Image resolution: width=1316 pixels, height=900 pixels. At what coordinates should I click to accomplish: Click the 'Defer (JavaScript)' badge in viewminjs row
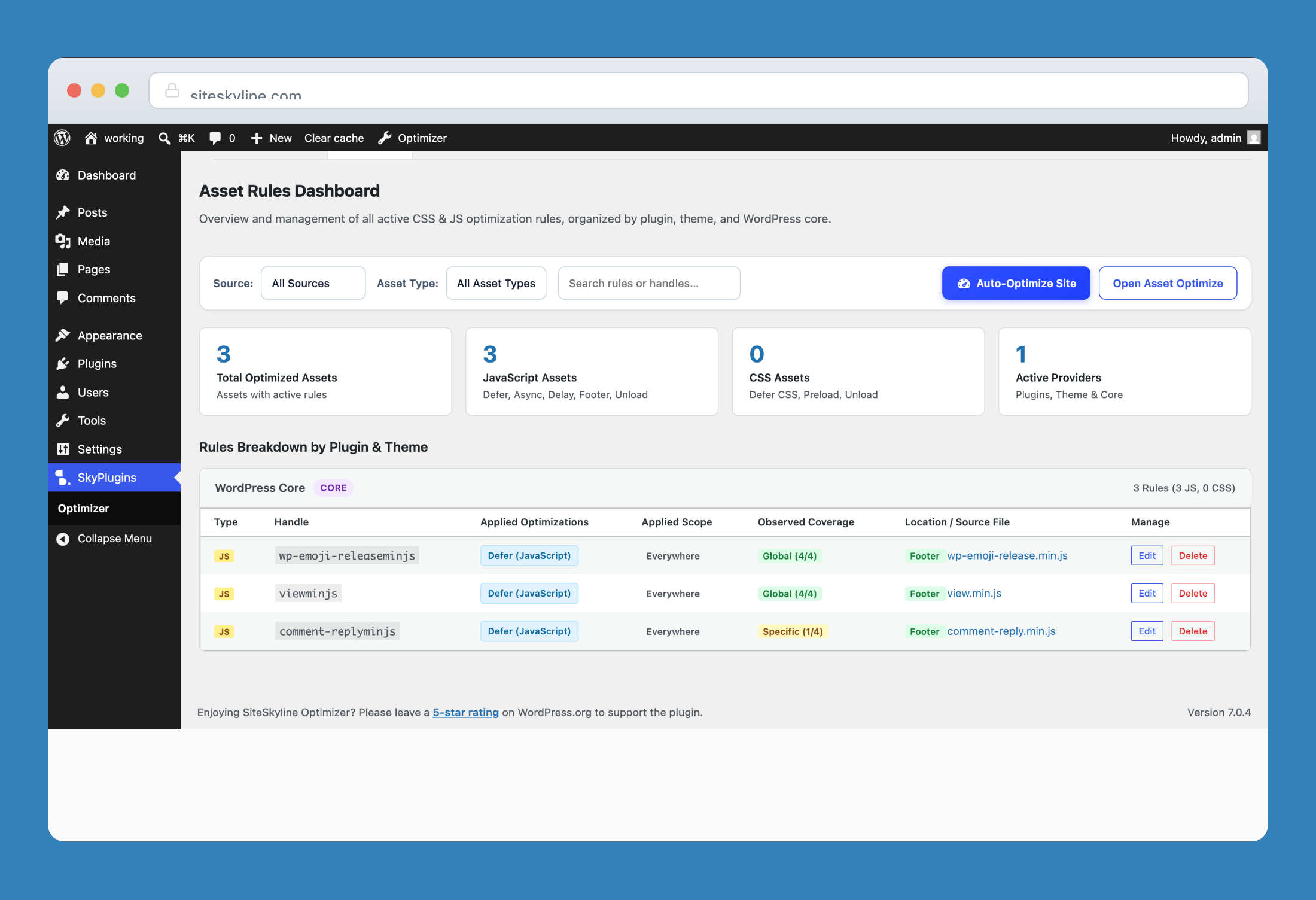(x=529, y=594)
